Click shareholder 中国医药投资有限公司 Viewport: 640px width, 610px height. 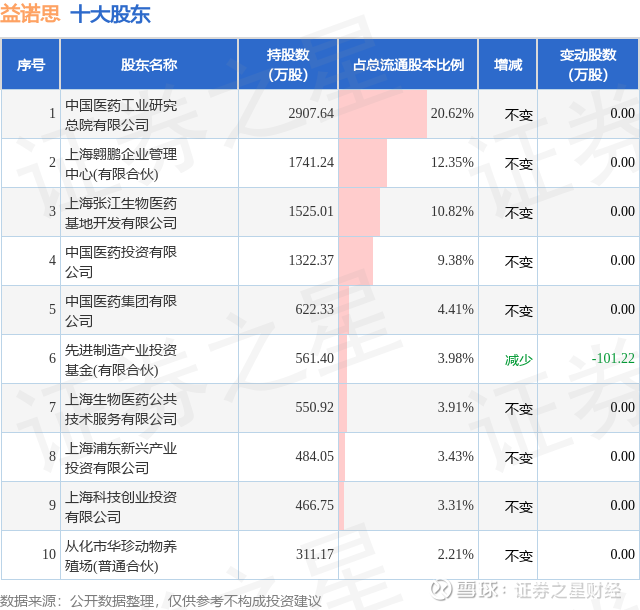121,262
